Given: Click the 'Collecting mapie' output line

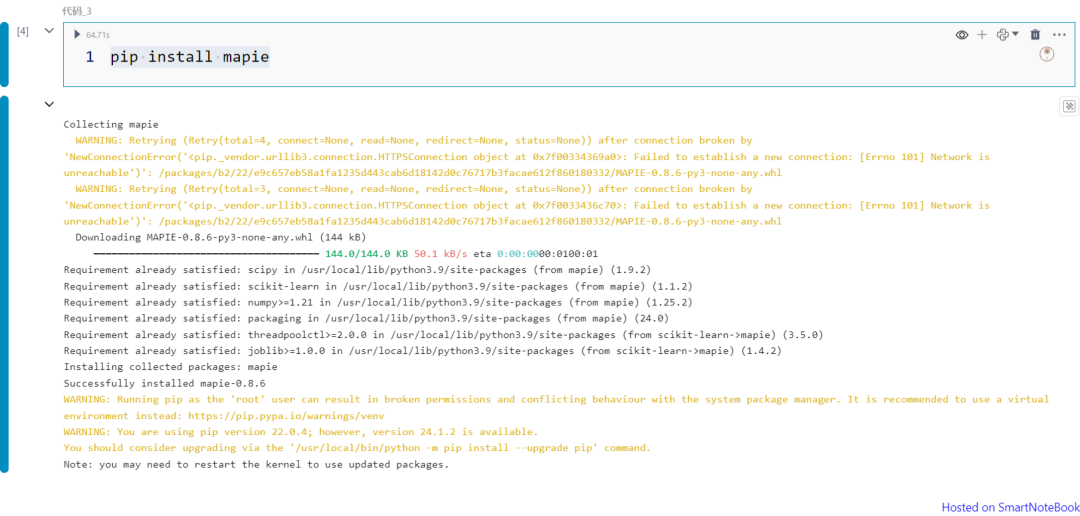Looking at the screenshot, I should click(x=111, y=125).
